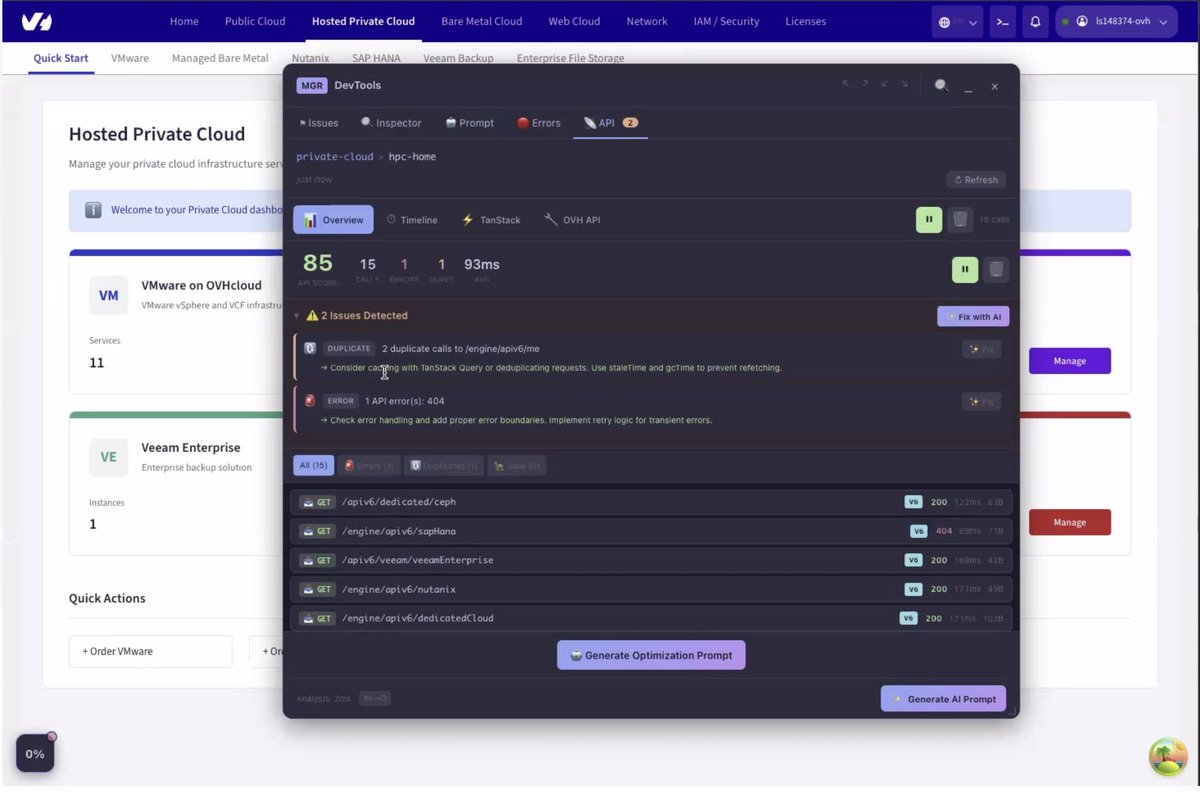Switch to the Managed Bare Metal sub-tab
The image size is (1200, 792).
[220, 58]
